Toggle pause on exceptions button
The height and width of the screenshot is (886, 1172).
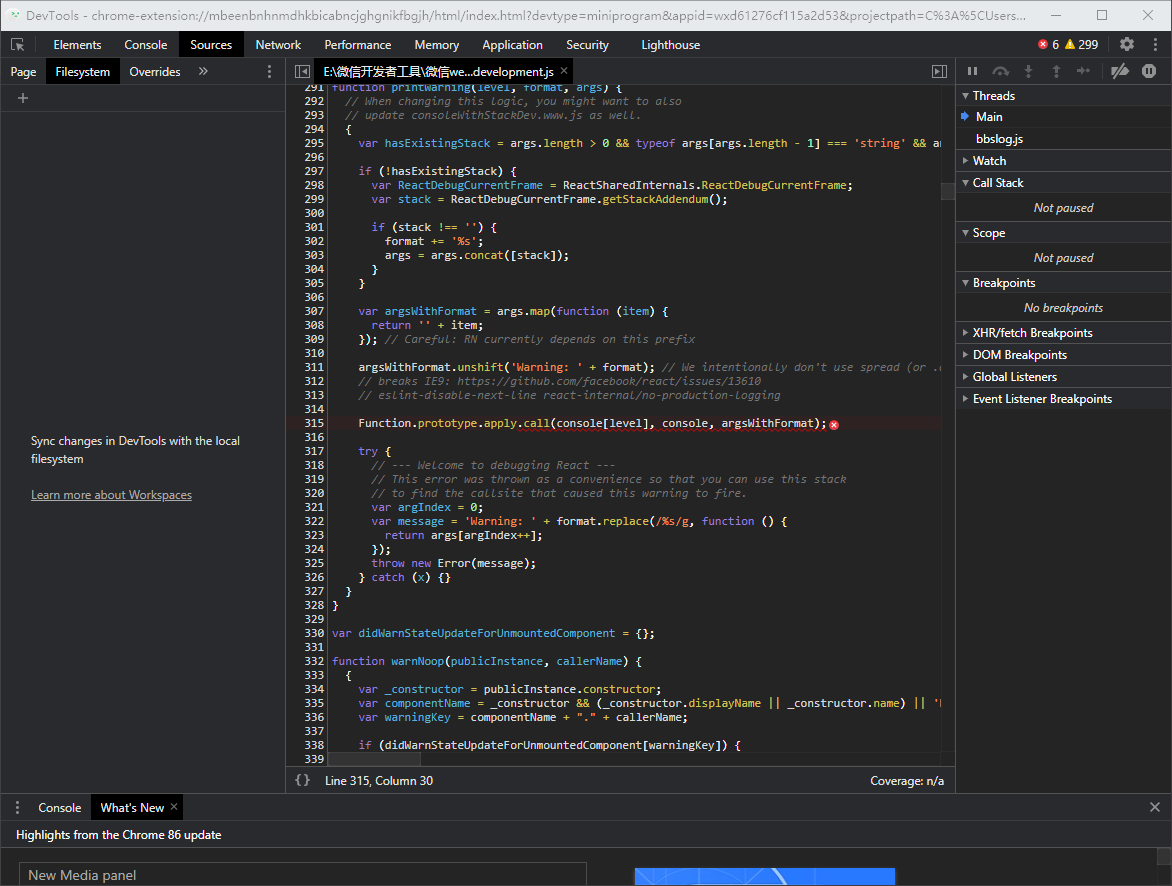(1149, 71)
